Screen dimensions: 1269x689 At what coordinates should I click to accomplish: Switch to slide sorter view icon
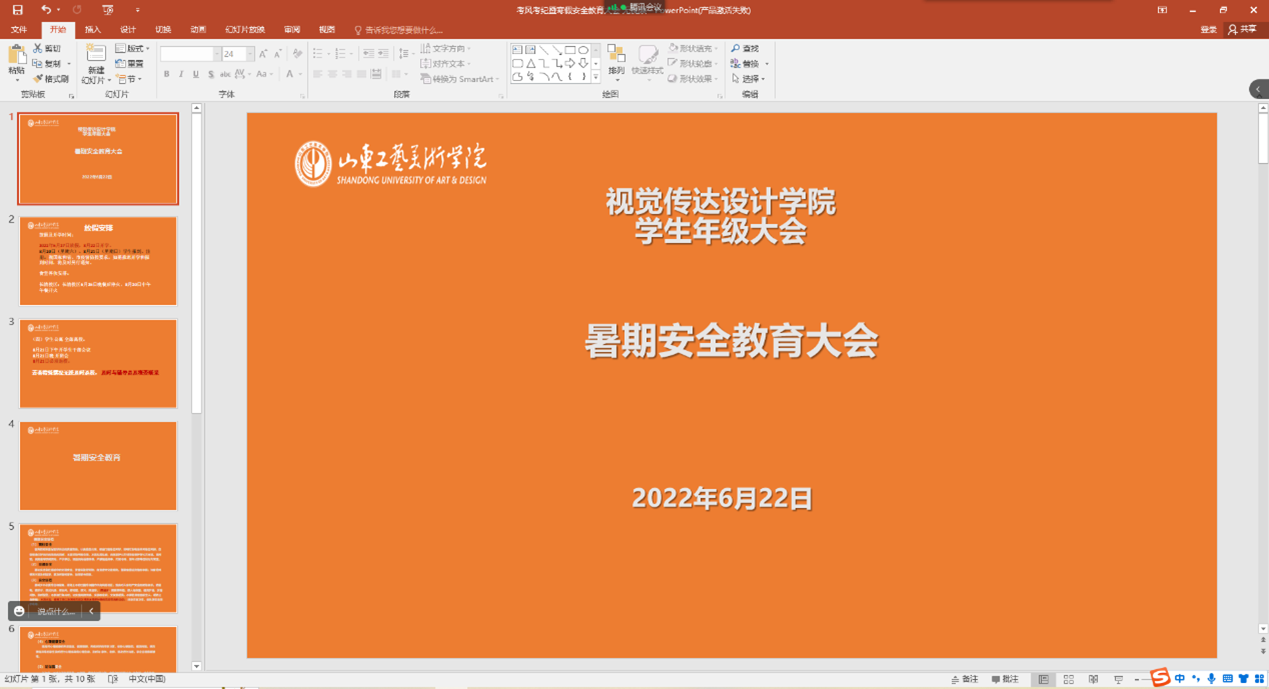(x=1068, y=680)
